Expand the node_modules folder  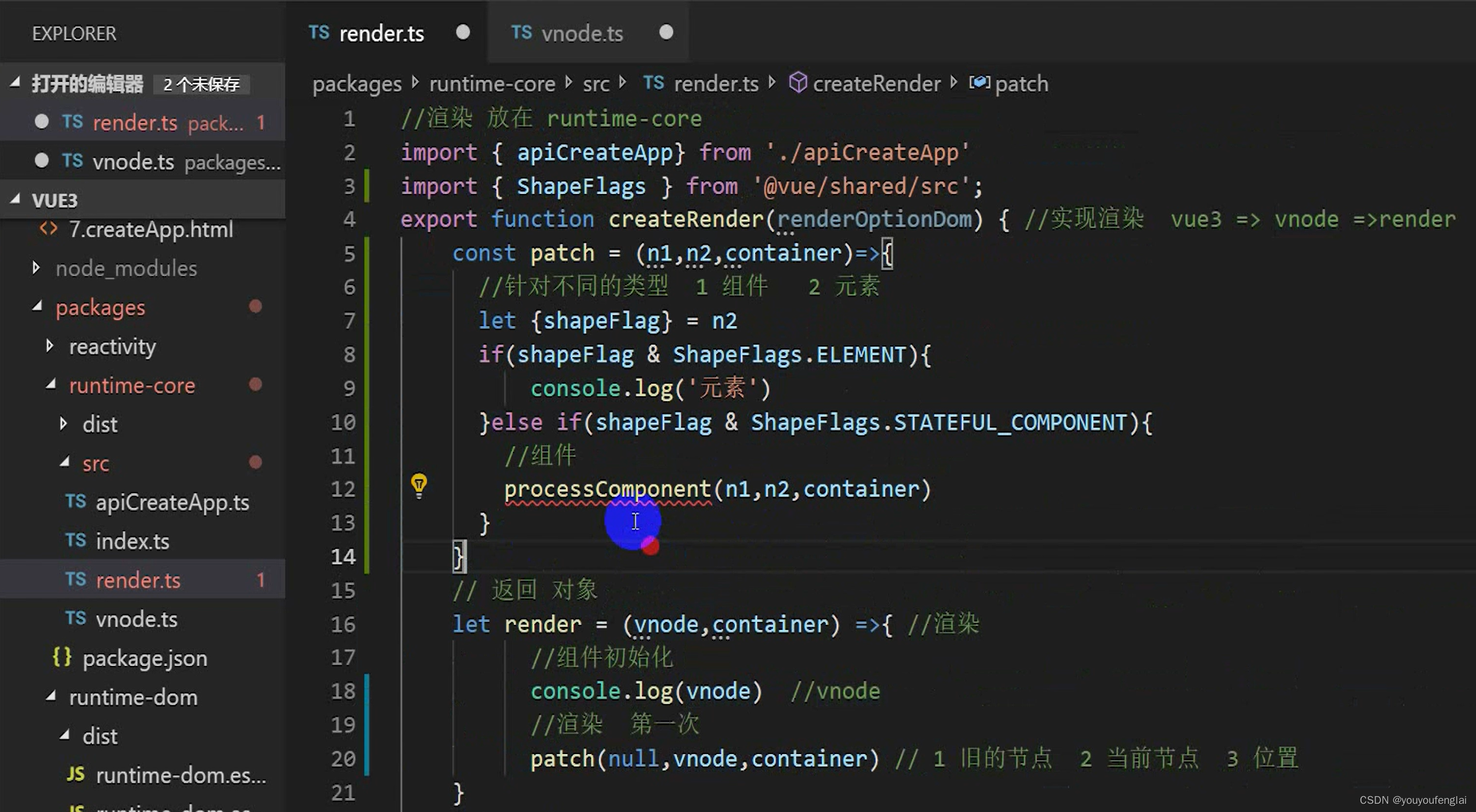[36, 268]
